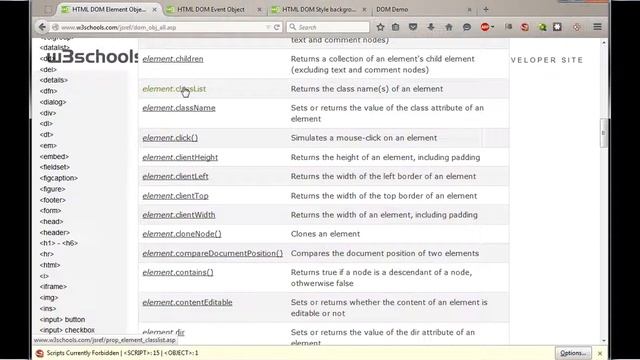Open the element.compareDocumentPosition() link
The width and height of the screenshot is (640, 360).
(212, 253)
